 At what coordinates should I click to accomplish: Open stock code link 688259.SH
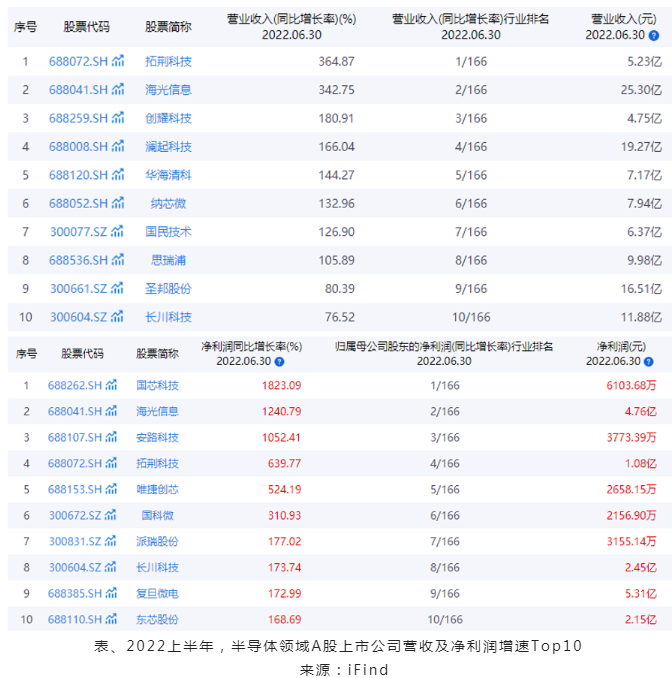pyautogui.click(x=78, y=118)
